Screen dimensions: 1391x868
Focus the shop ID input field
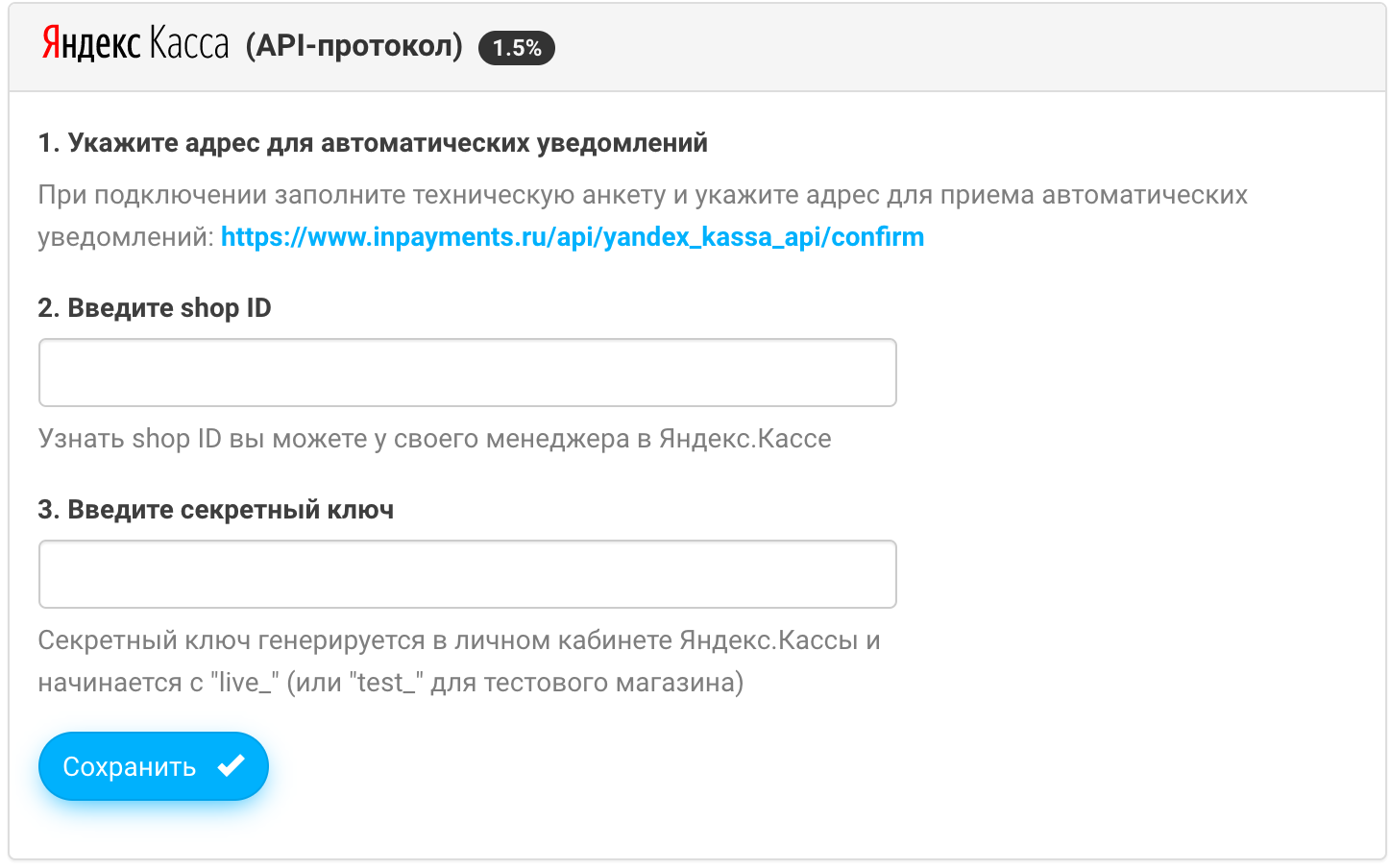click(468, 373)
